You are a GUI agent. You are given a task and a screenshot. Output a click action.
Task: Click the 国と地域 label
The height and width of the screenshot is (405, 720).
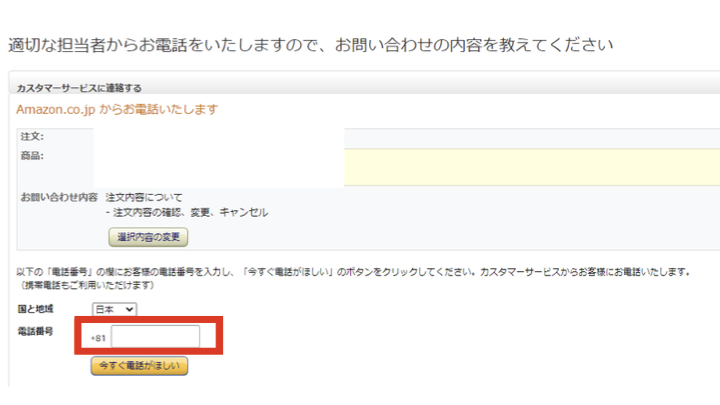(36, 310)
